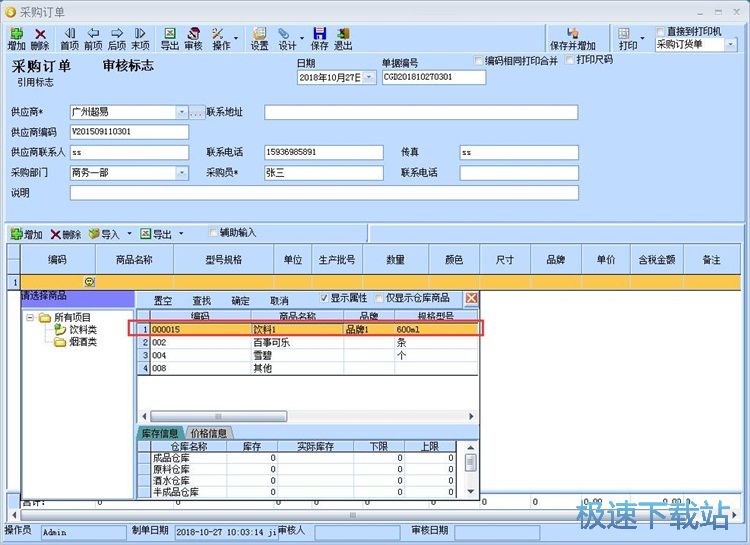Click the horizontal scrollbar thumb in product list
Image resolution: width=750 pixels, height=545 pixels.
click(218, 416)
